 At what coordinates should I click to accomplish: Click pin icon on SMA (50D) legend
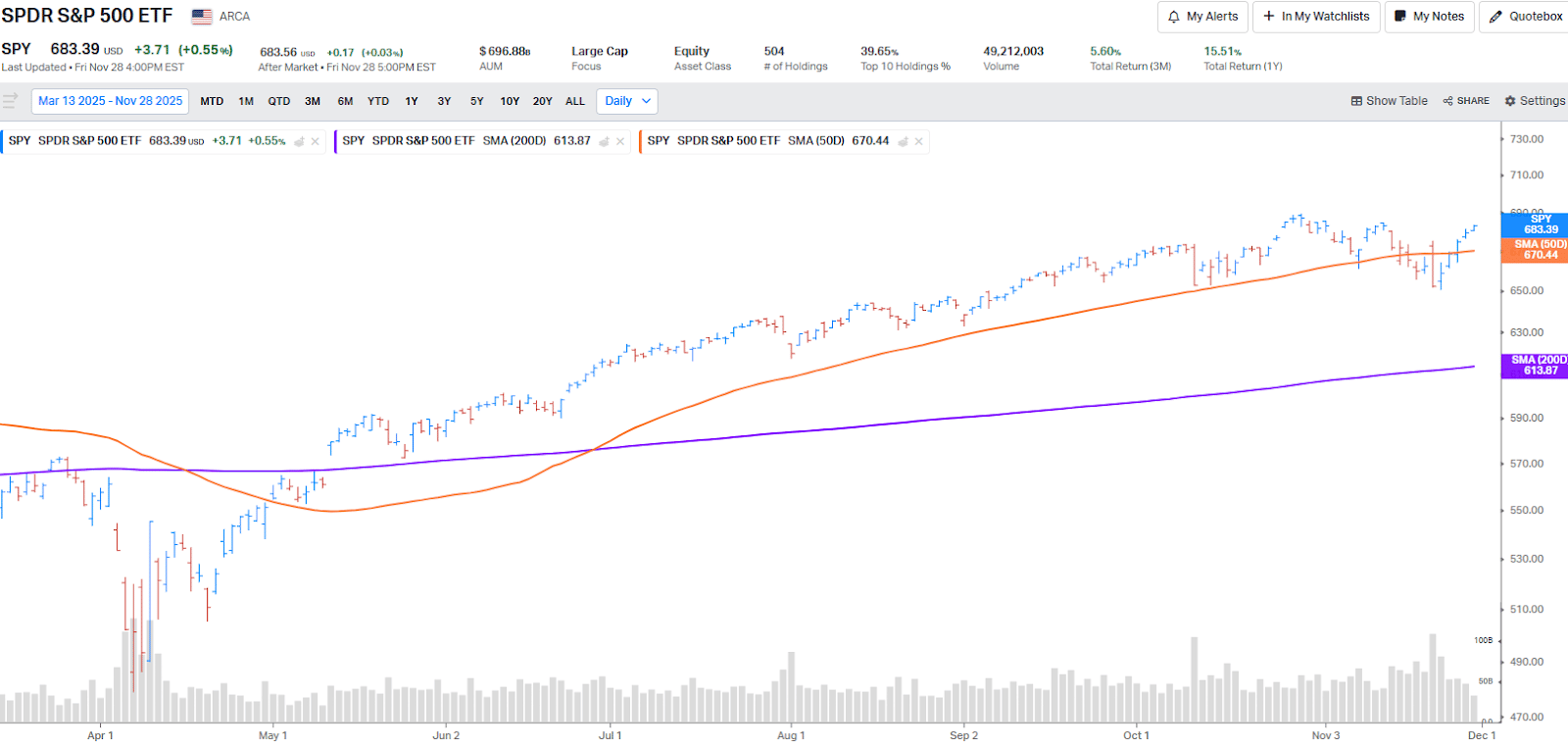pos(904,141)
